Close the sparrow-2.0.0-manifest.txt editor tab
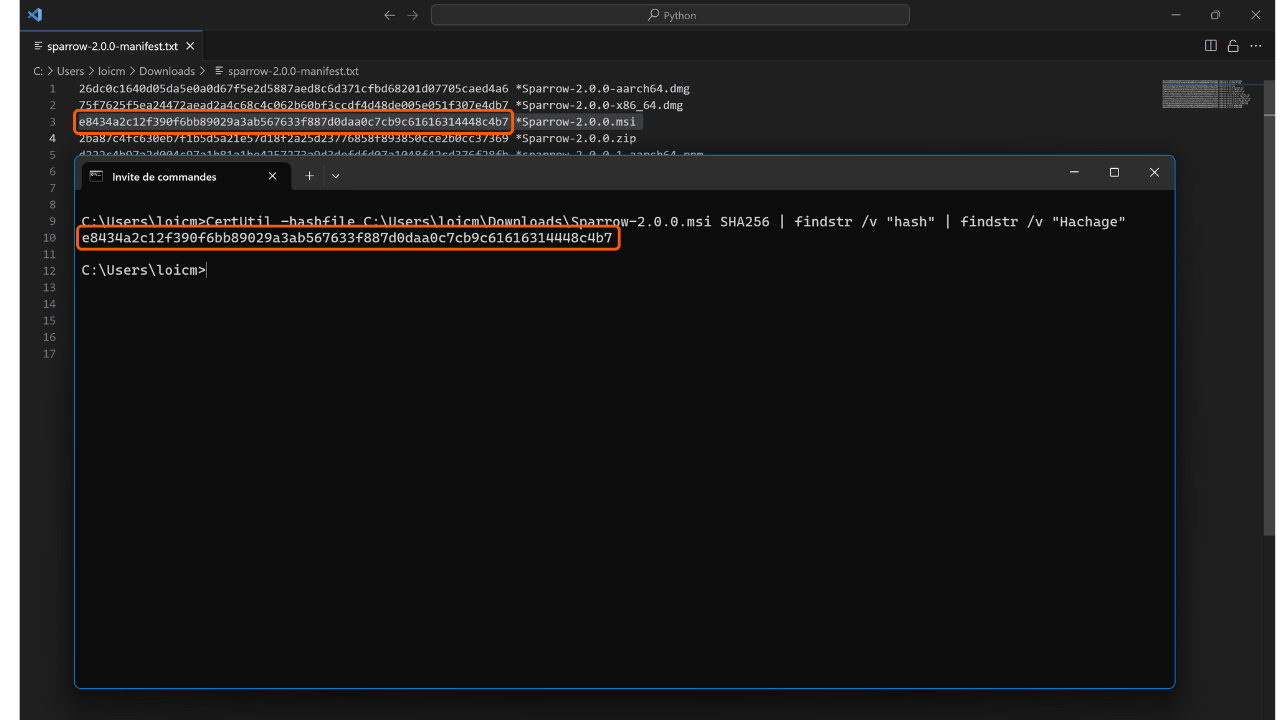Screen dimensions: 1280x720 pyautogui.click(x=191, y=46)
